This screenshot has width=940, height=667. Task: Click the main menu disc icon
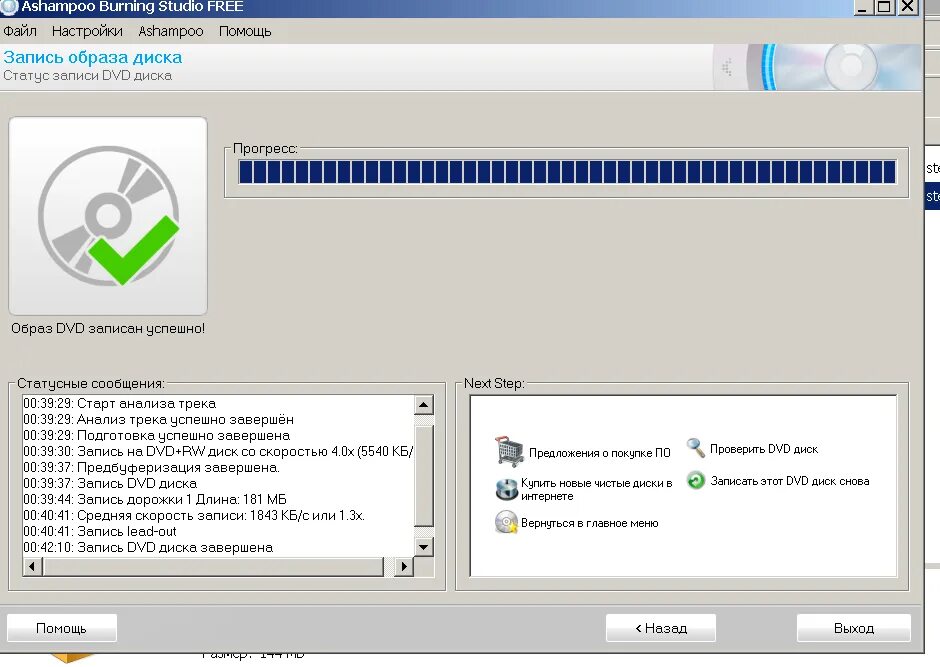[506, 522]
